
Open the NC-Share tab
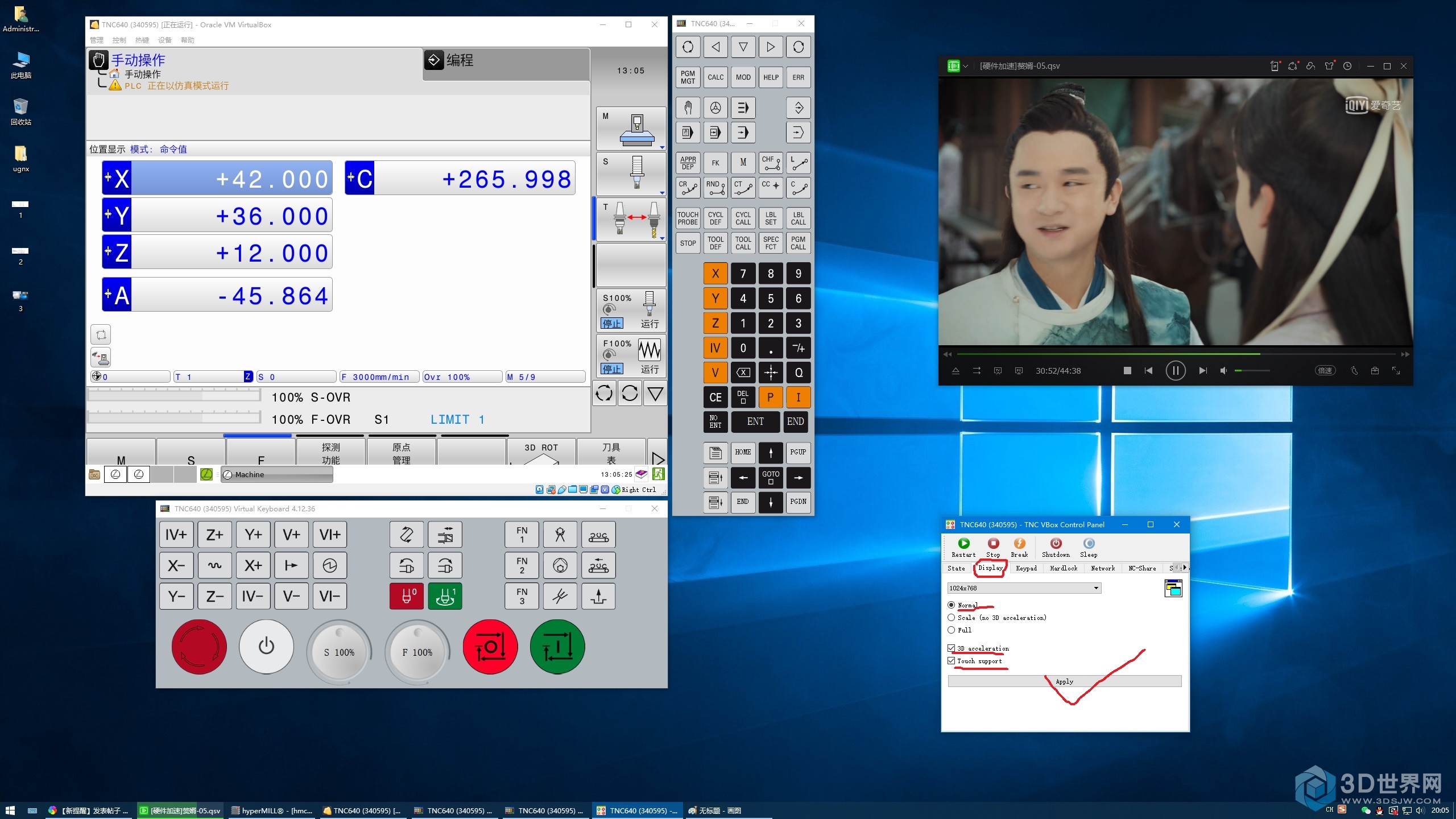click(x=1142, y=568)
